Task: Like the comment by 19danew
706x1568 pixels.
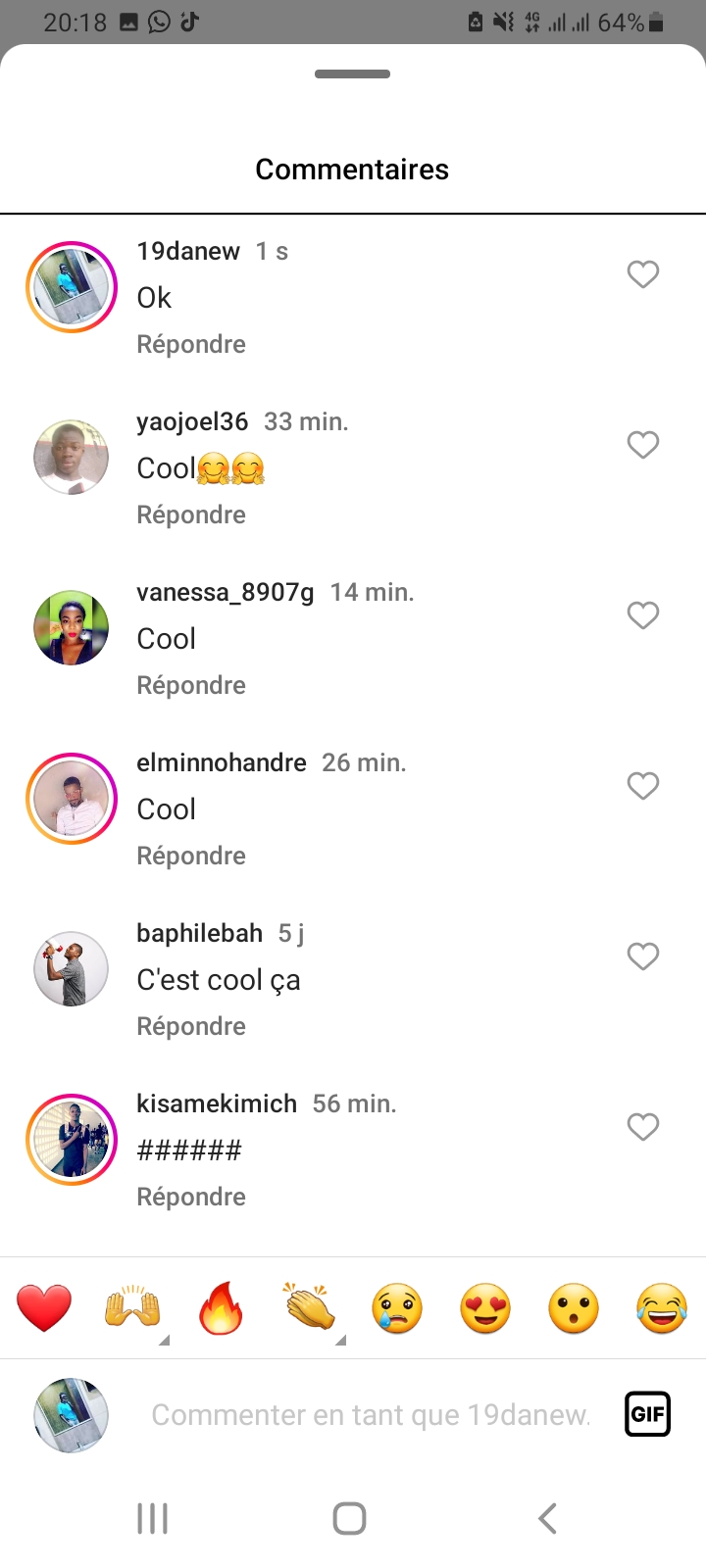Action: coord(643,274)
